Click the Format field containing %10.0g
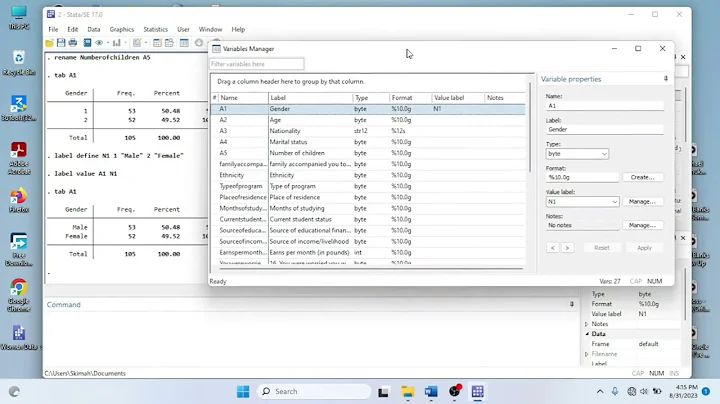The height and width of the screenshot is (404, 720). 582,177
